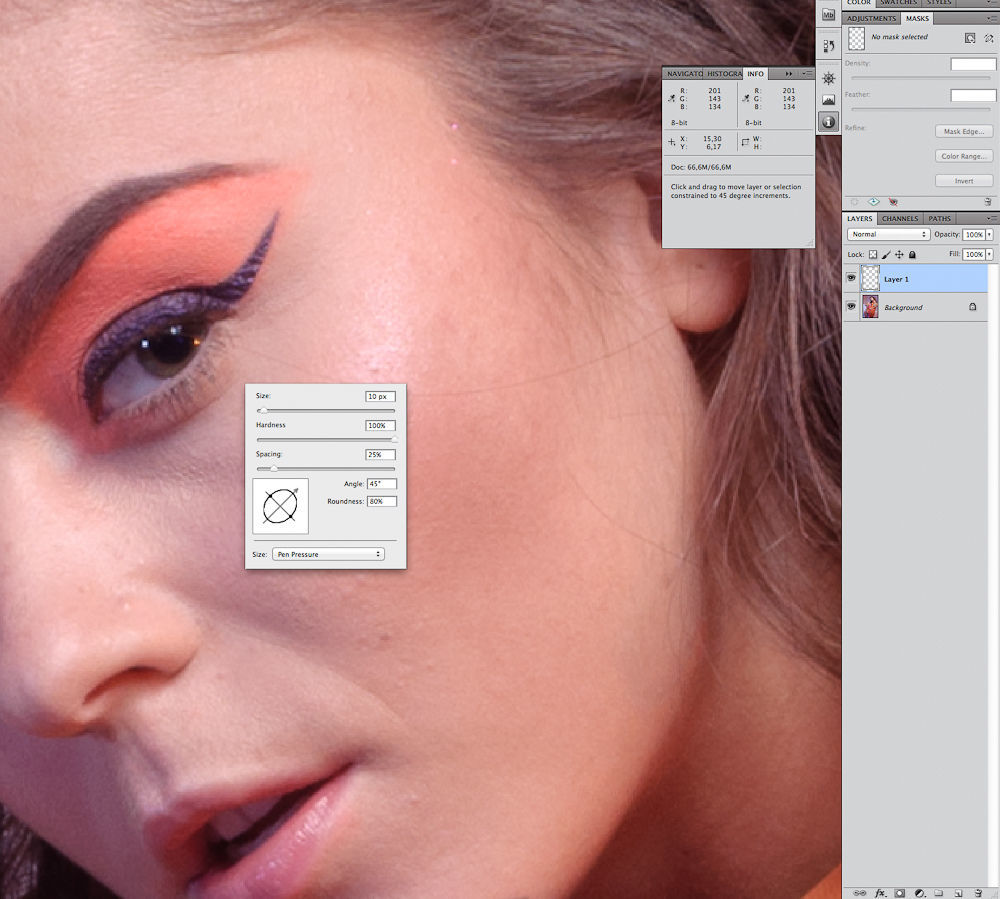Expand the layer Opacity slider arrow
The width and height of the screenshot is (1000, 899).
coord(989,234)
